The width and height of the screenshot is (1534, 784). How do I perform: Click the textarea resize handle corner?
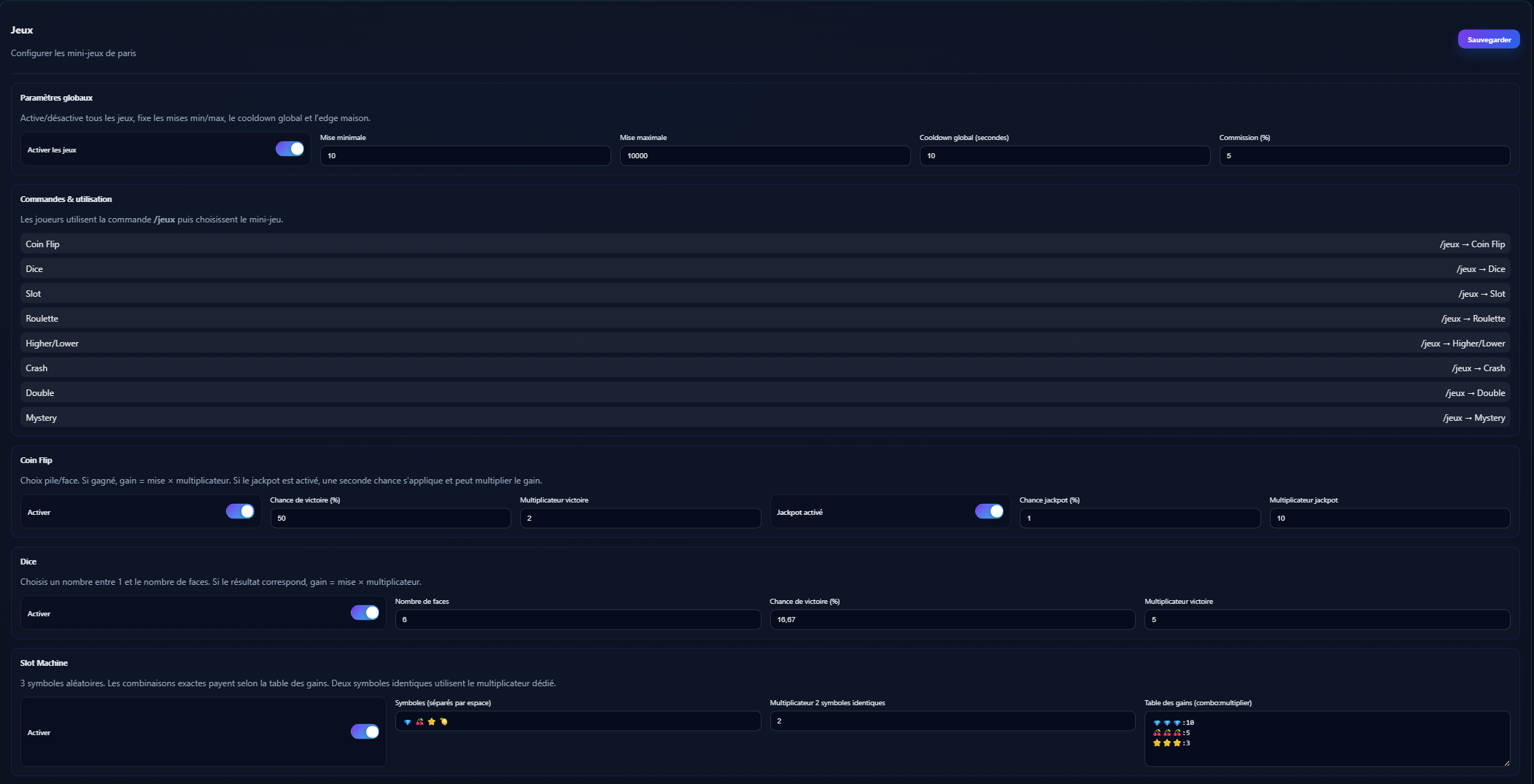tap(1506, 763)
